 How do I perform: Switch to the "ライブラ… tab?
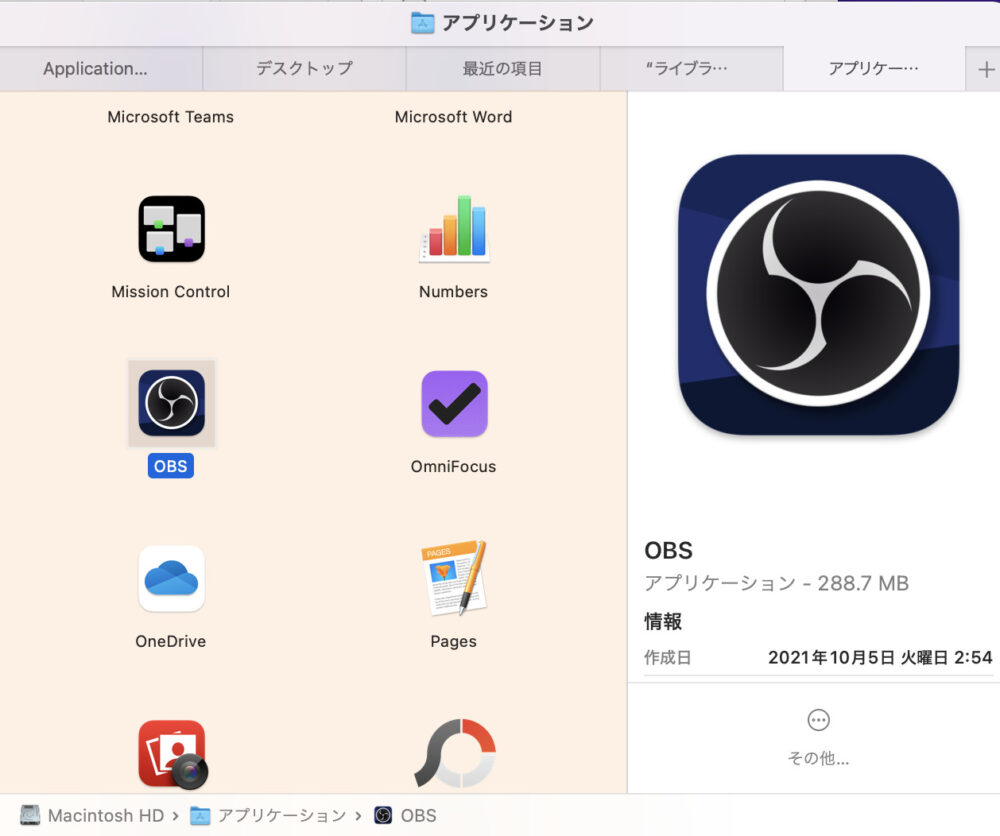pyautogui.click(x=691, y=69)
